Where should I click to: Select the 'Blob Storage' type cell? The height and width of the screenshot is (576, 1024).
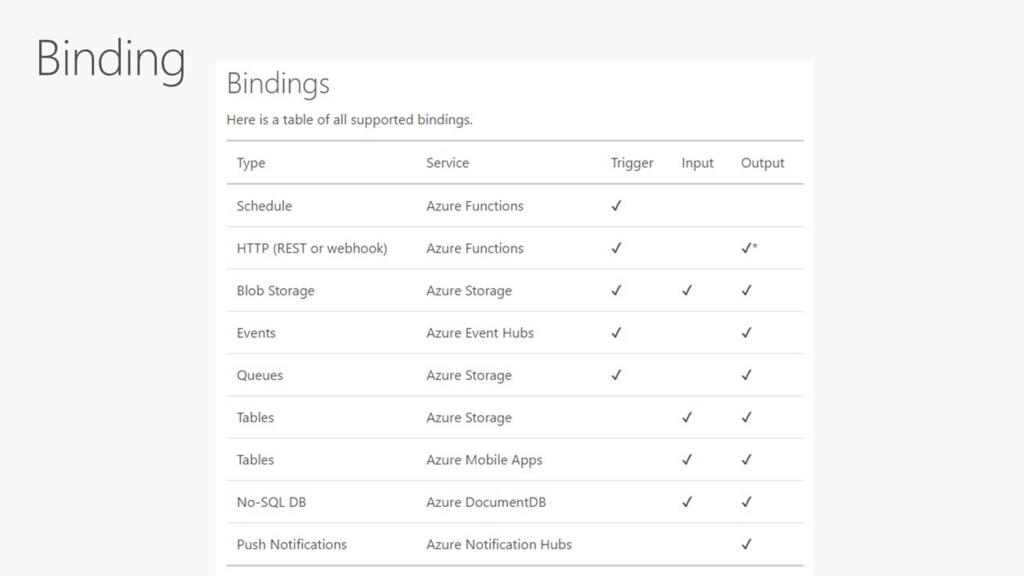tap(275, 291)
